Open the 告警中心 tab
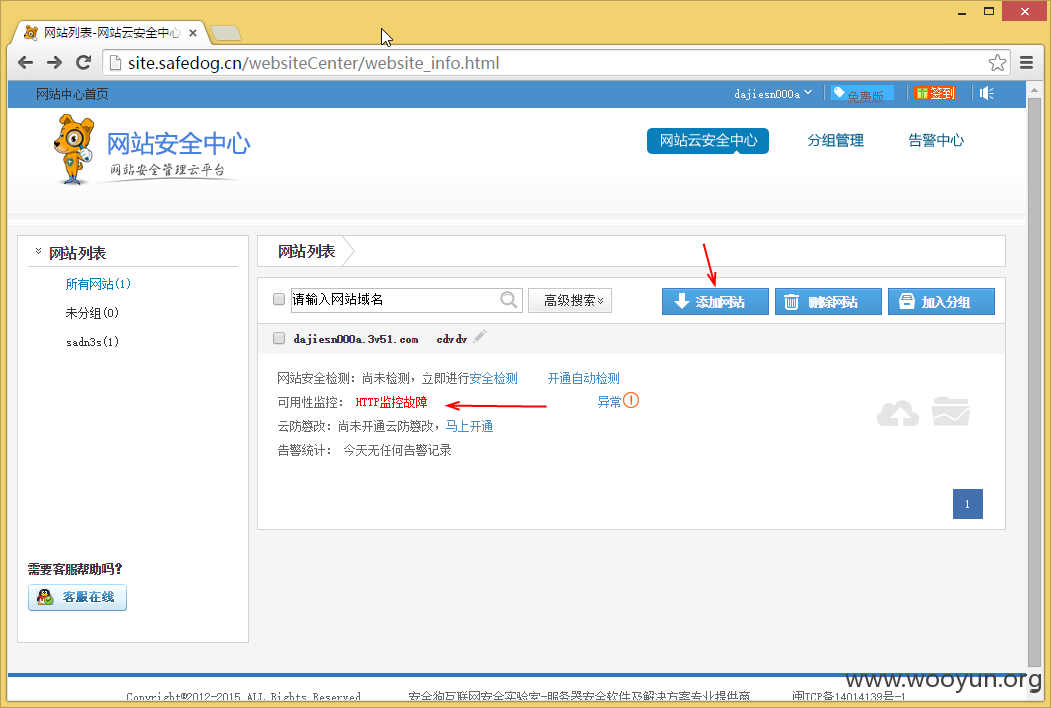Screen dimensions: 1051x708 tap(936, 141)
